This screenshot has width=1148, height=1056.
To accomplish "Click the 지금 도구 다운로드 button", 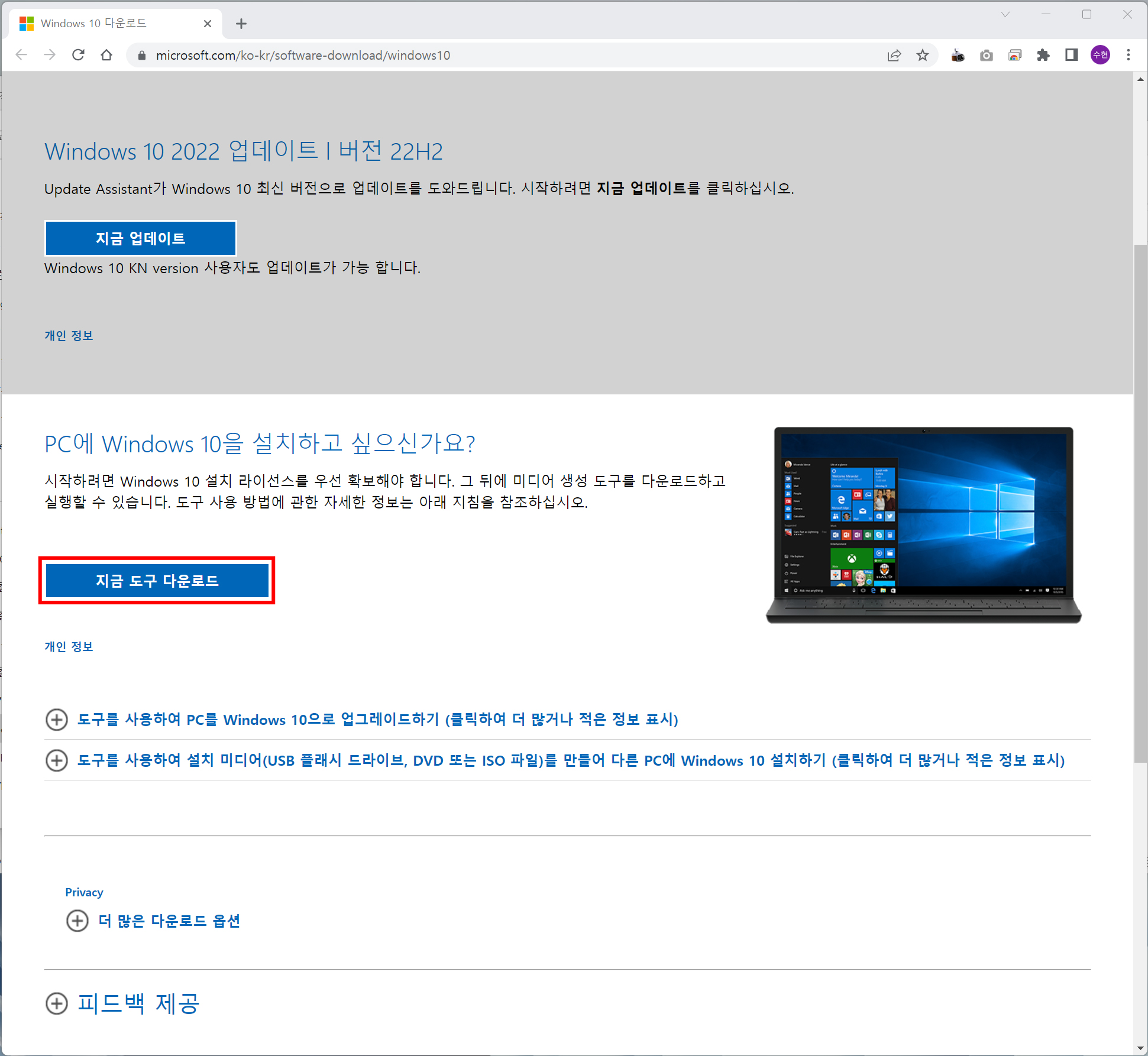I will pos(157,581).
